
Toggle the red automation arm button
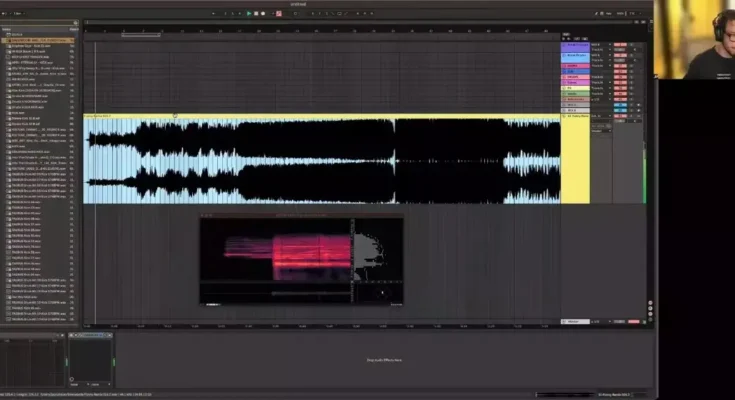coord(278,13)
